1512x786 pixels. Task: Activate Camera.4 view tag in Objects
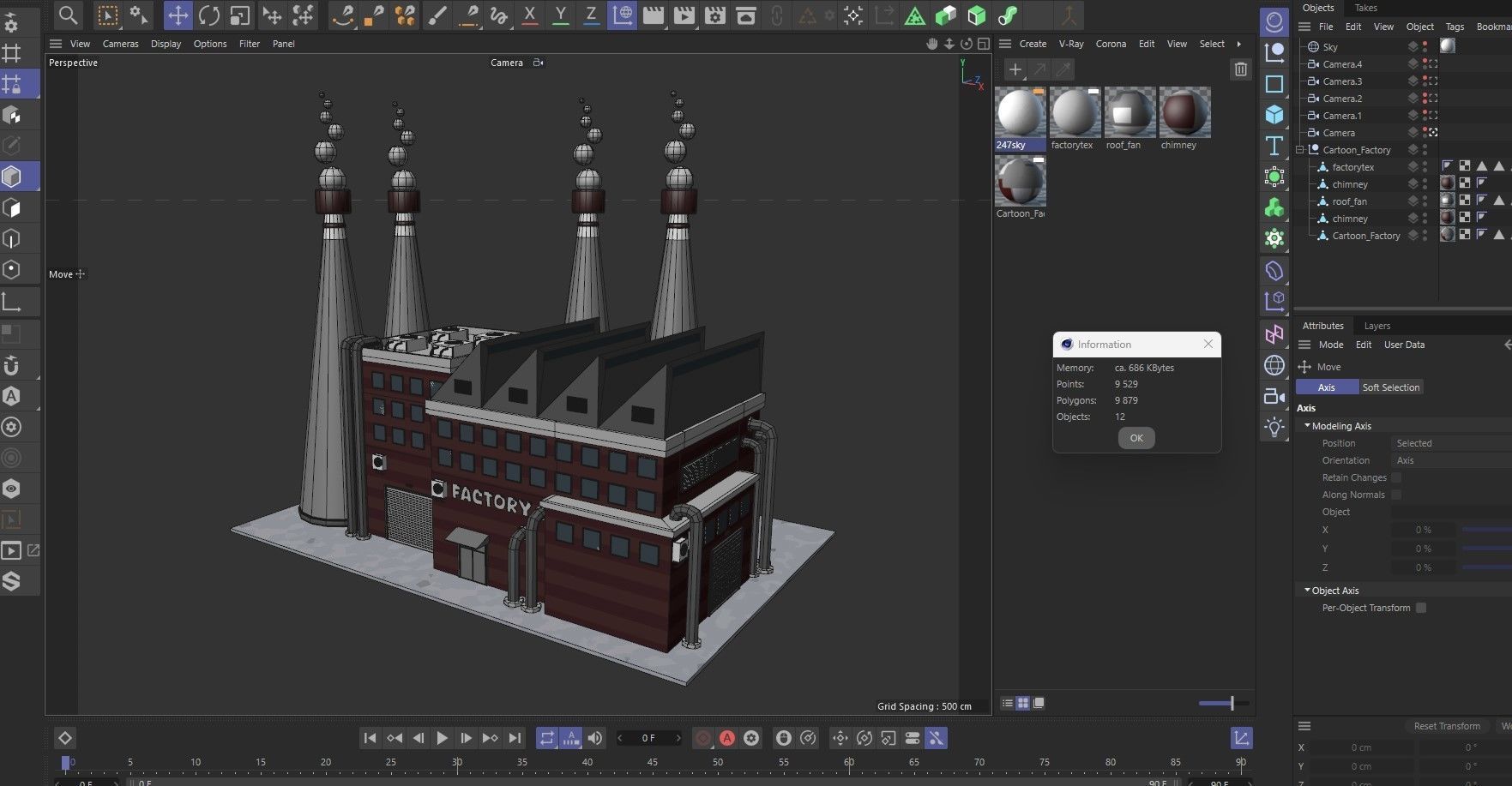tap(1432, 63)
